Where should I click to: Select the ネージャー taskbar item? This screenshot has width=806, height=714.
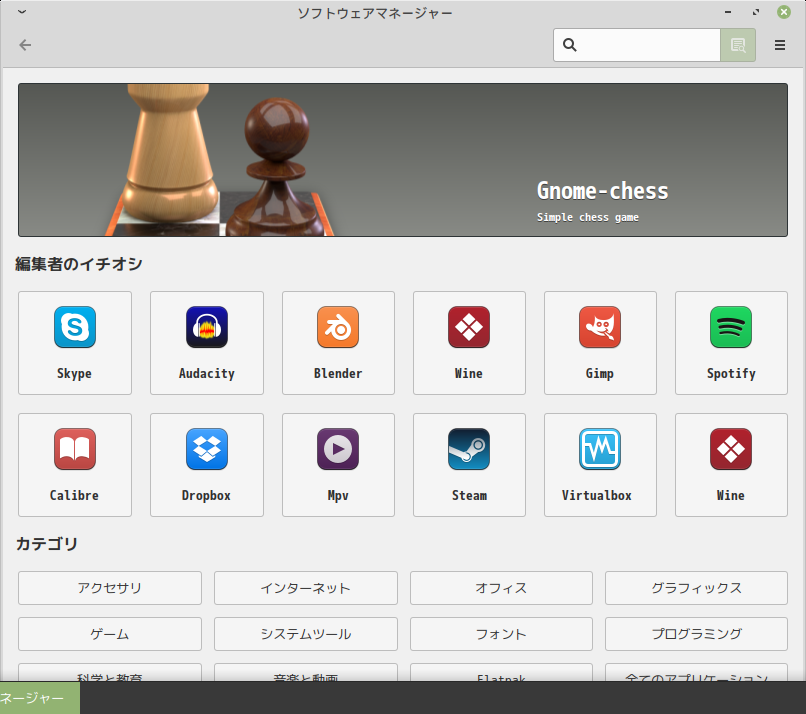(40, 698)
